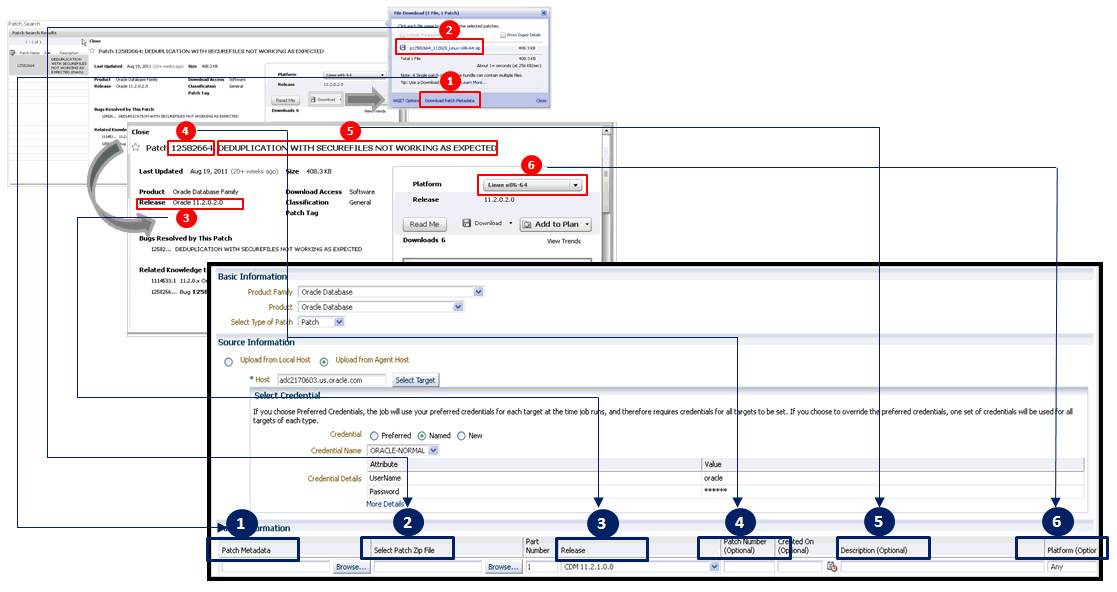
Task: Choose the New credential radio button
Action: [461, 436]
